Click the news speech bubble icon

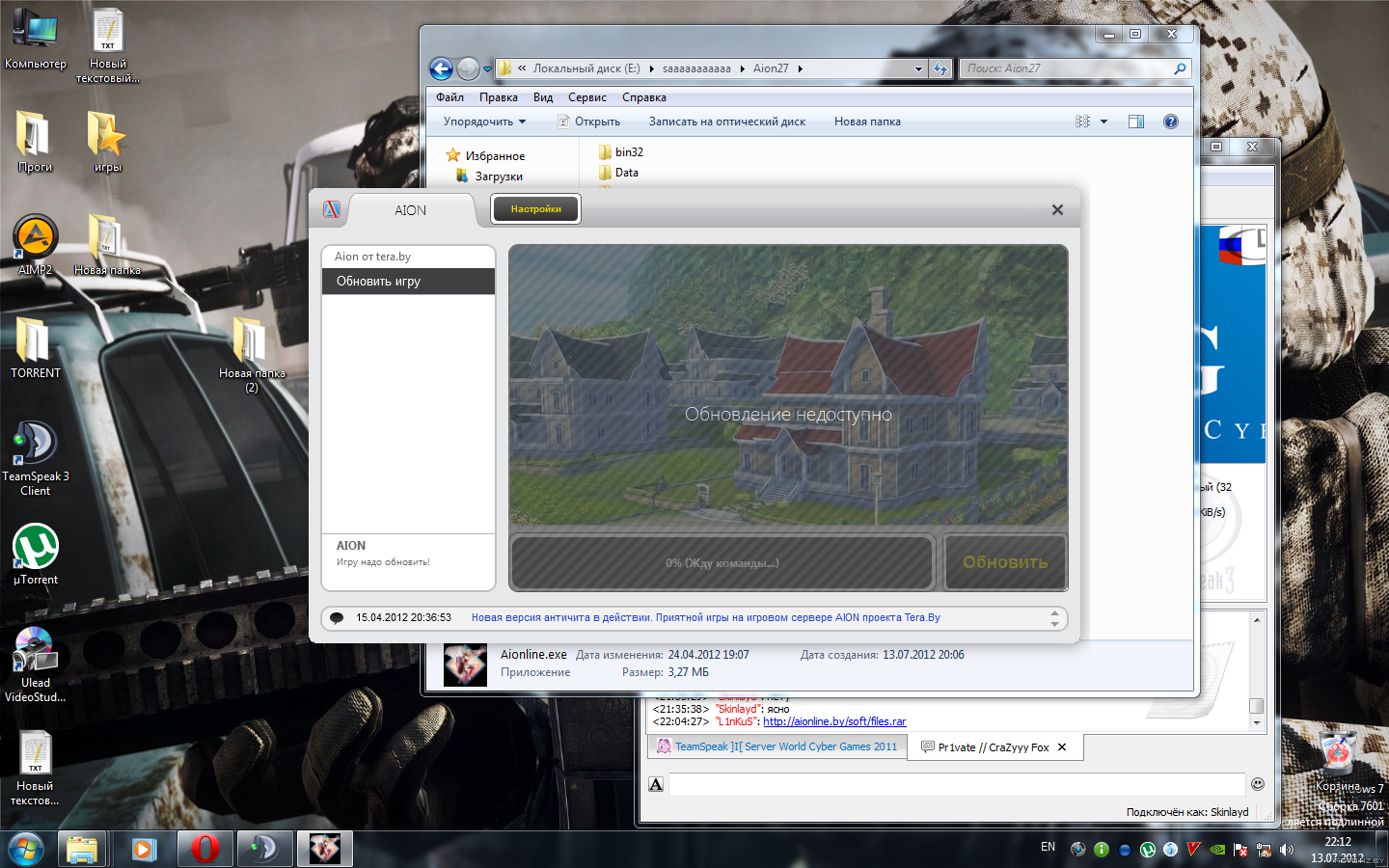(x=337, y=617)
